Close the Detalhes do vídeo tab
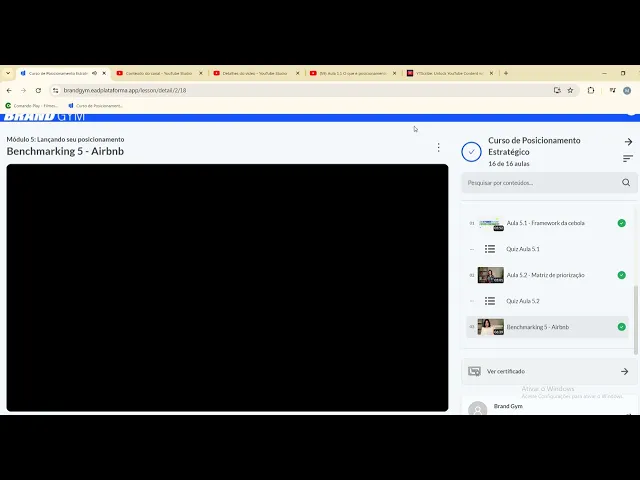Viewport: 640px width, 480px height. pyautogui.click(x=298, y=73)
